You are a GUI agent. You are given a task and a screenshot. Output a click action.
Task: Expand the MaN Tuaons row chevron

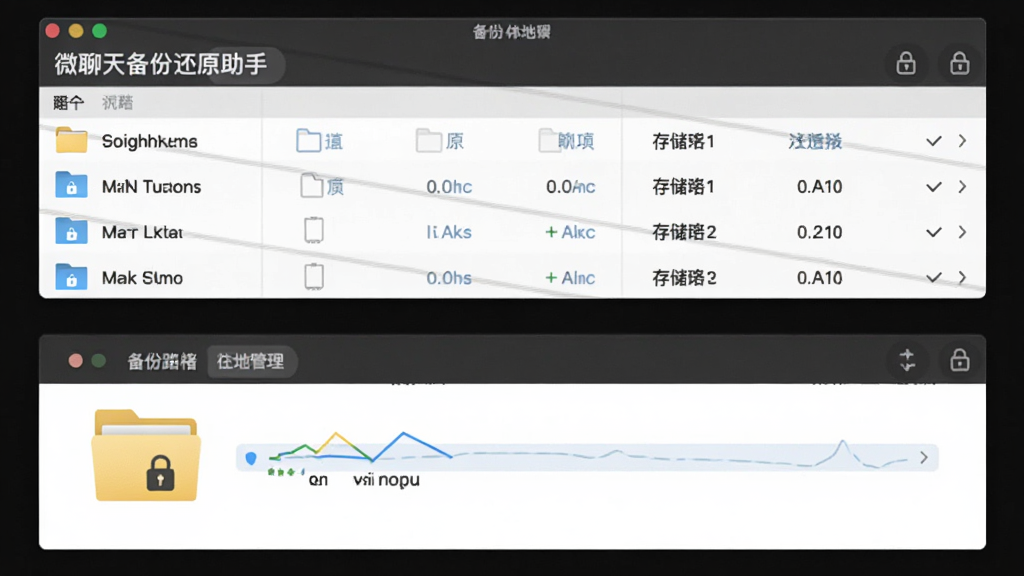click(963, 187)
